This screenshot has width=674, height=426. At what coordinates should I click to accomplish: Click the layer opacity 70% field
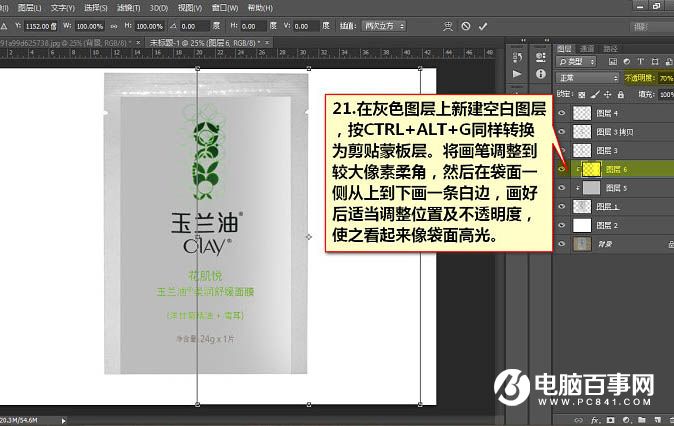(x=665, y=78)
